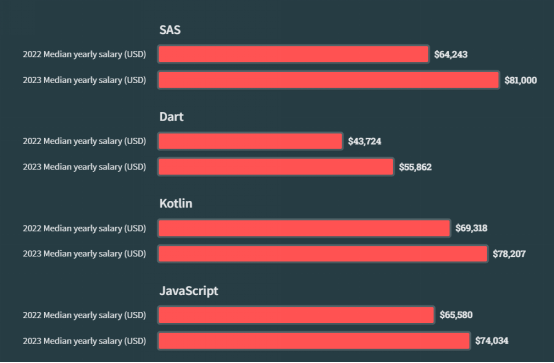This screenshot has height=363, width=554.
Task: Click the Dart heading
Action: point(171,117)
